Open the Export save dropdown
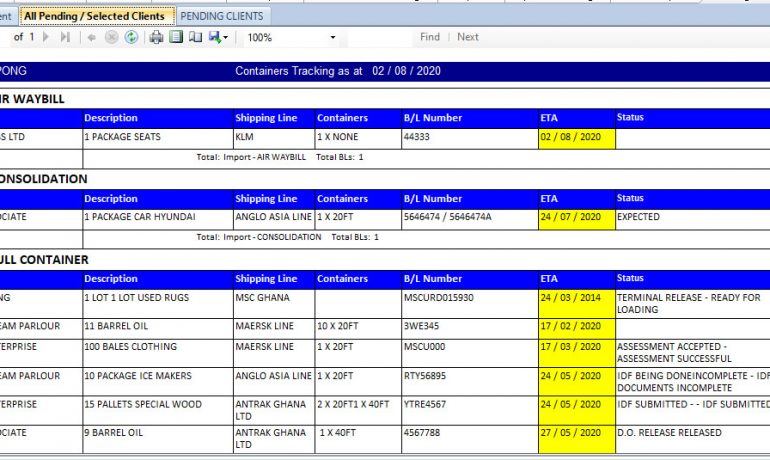Viewport: 770px width, 460px height. tap(218, 37)
